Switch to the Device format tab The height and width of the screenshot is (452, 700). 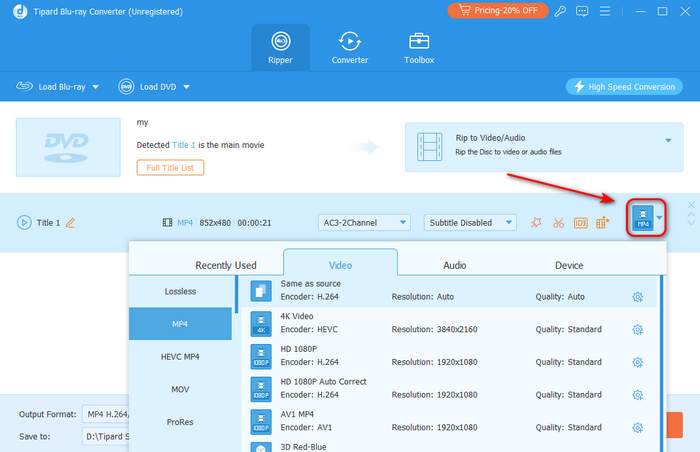[569, 265]
